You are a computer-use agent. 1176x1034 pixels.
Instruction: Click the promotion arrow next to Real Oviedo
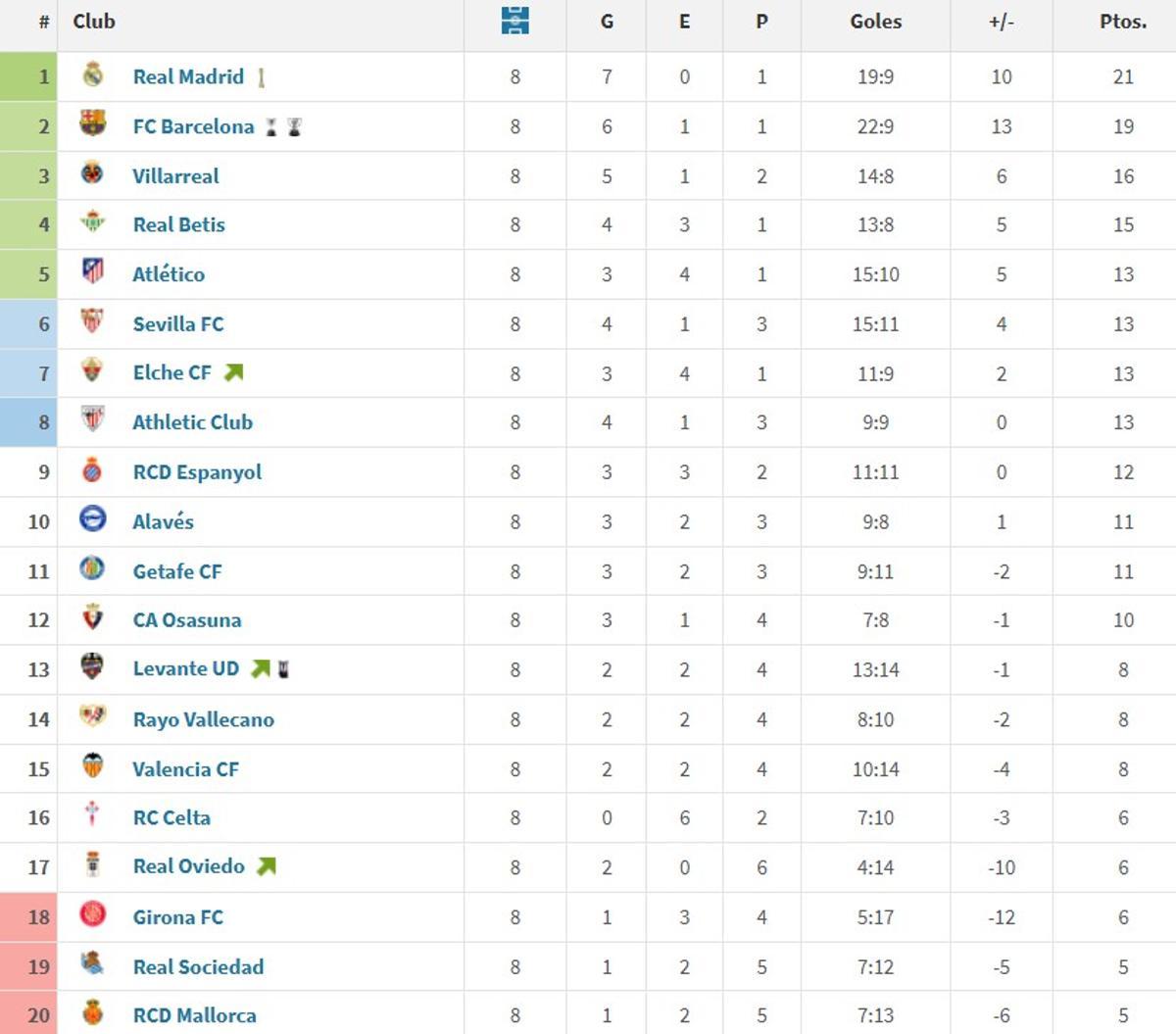(x=264, y=866)
